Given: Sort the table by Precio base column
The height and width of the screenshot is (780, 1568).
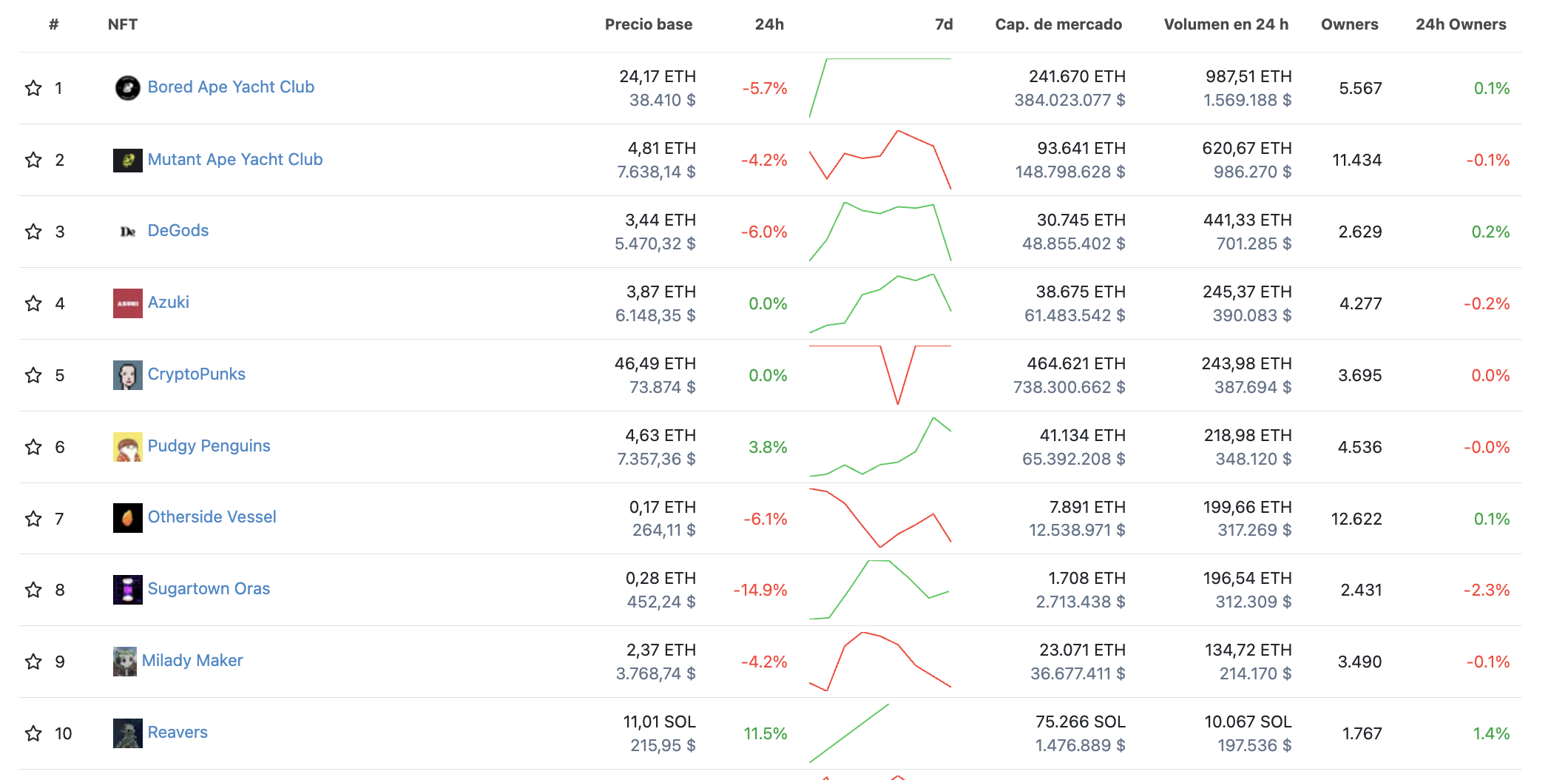Looking at the screenshot, I should coord(649,24).
